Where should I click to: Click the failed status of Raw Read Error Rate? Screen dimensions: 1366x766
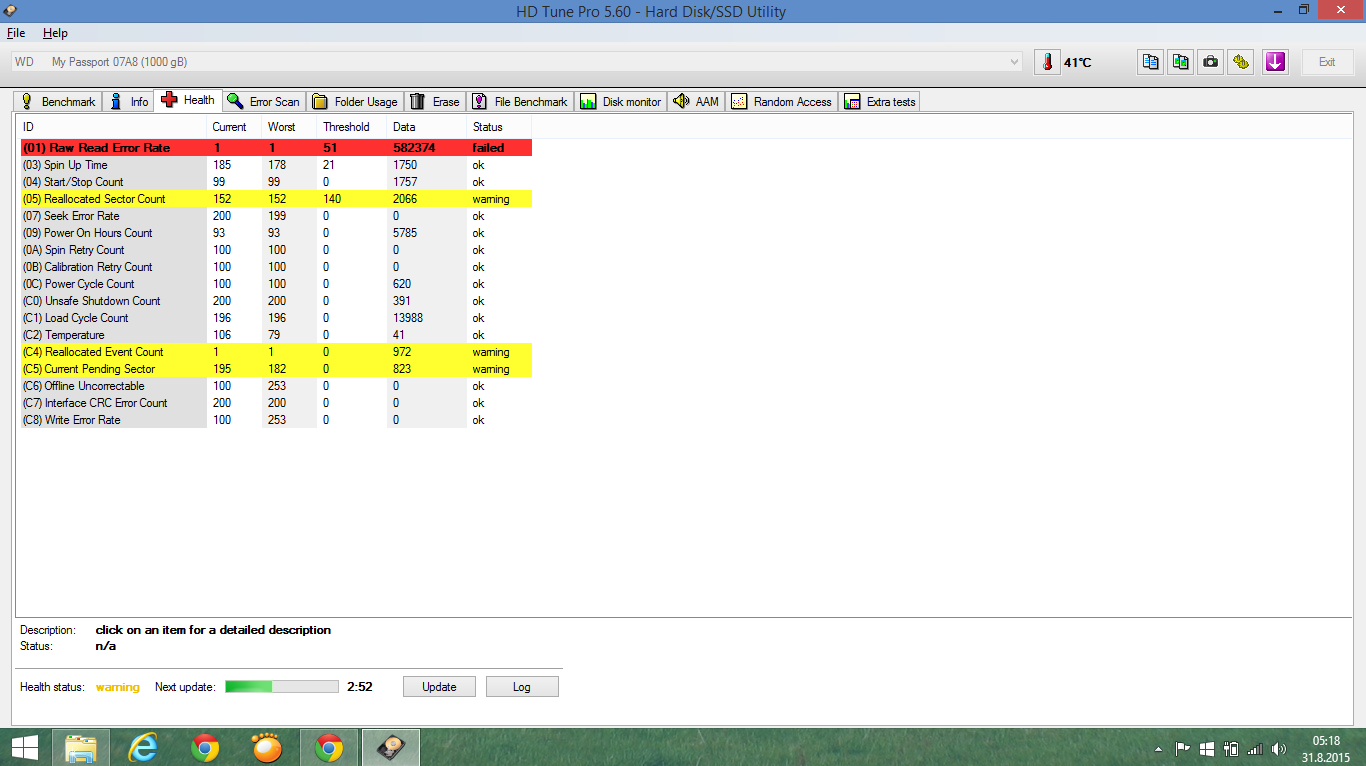[x=488, y=148]
